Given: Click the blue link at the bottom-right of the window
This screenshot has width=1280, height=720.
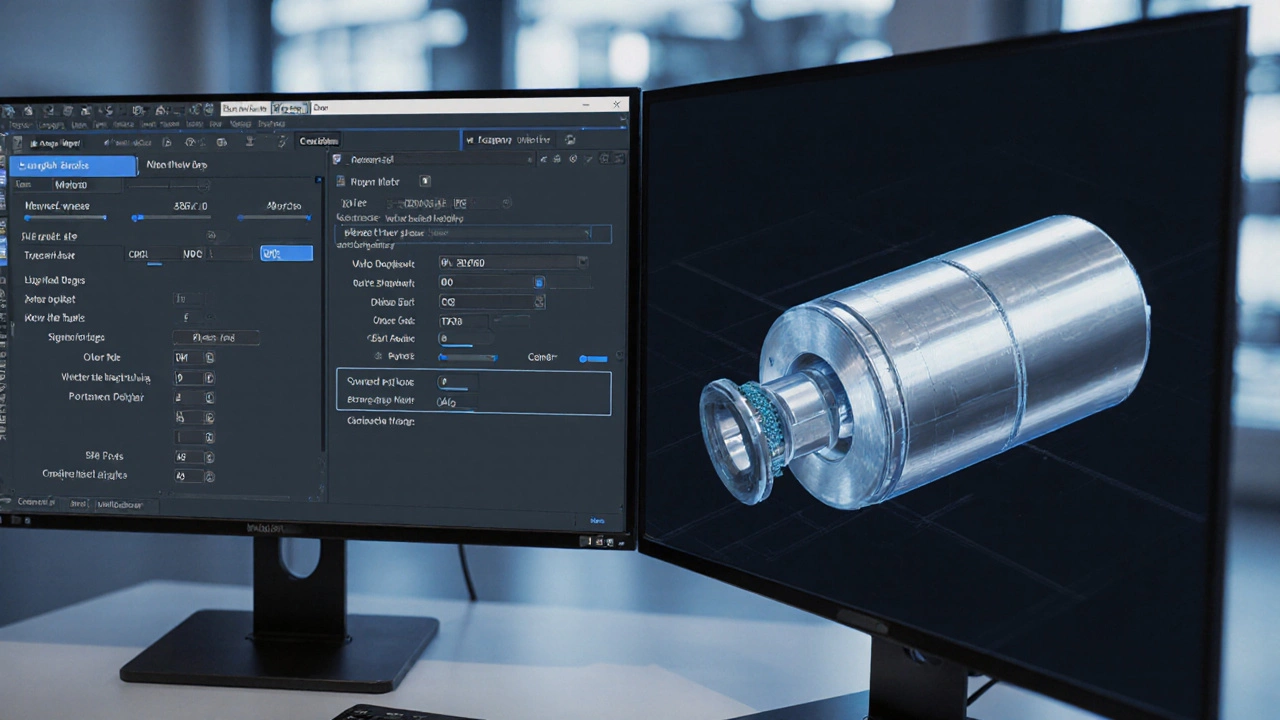Looking at the screenshot, I should (597, 521).
